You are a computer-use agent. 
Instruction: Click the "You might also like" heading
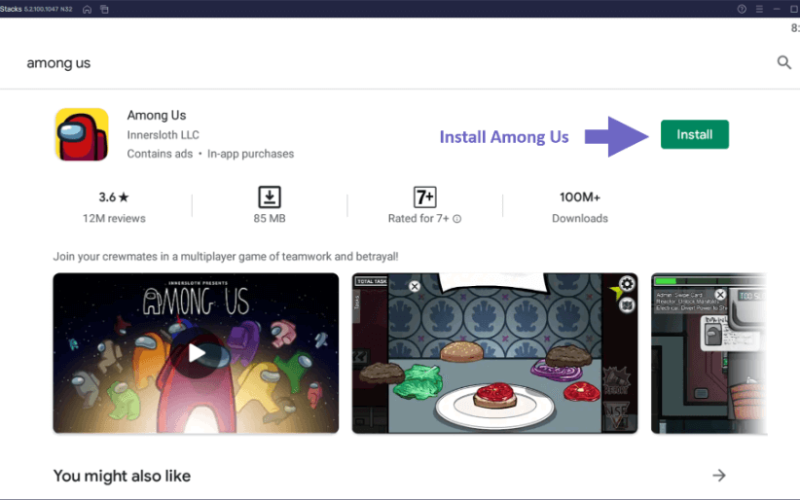[x=122, y=476]
